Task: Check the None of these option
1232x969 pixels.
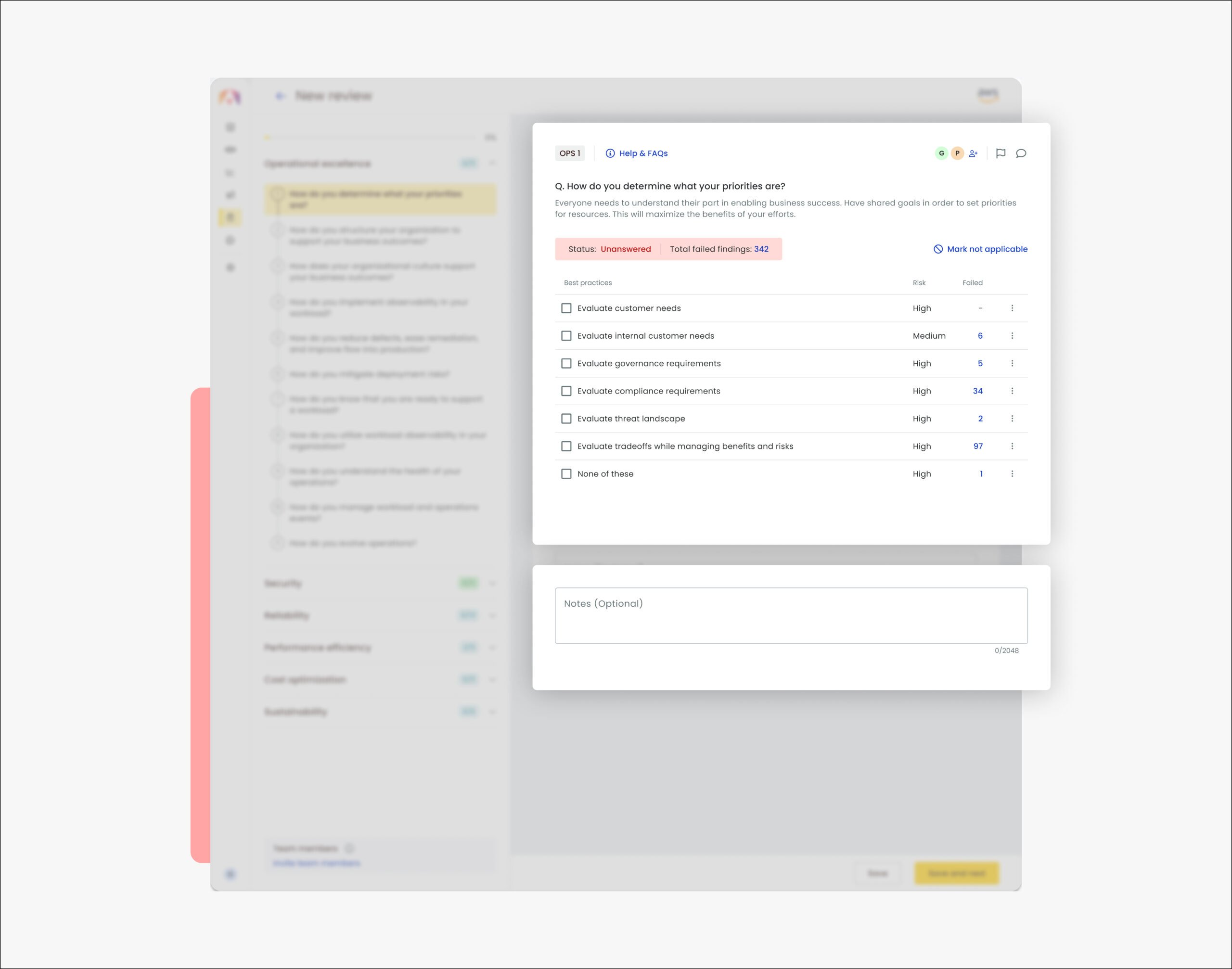Action: pyautogui.click(x=566, y=474)
